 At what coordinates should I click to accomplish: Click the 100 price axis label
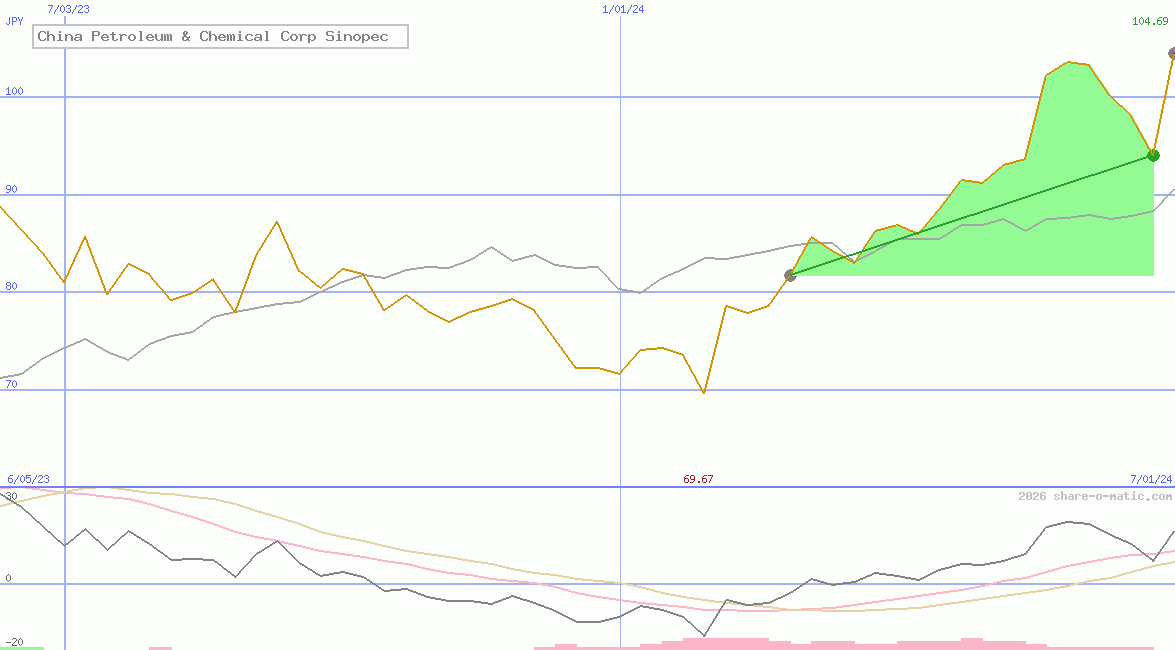tap(14, 91)
